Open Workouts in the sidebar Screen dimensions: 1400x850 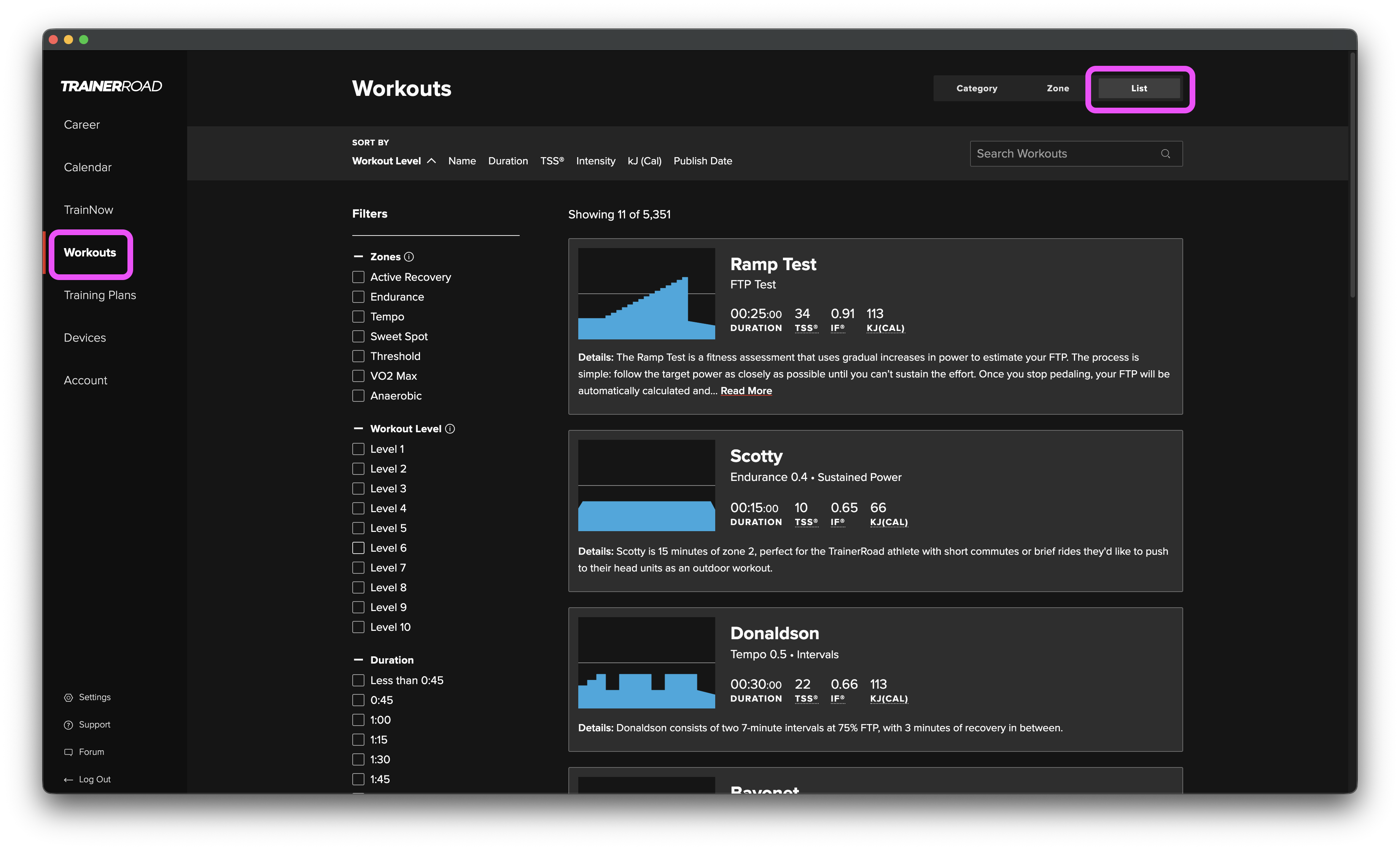(90, 252)
